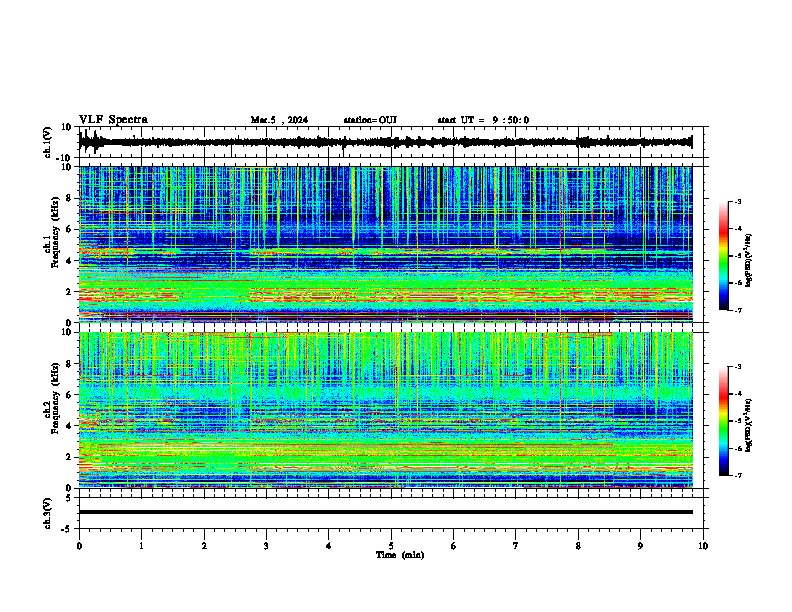The width and height of the screenshot is (792, 612).
Task: Click the "VLF Spectra" title
Action: click(113, 119)
